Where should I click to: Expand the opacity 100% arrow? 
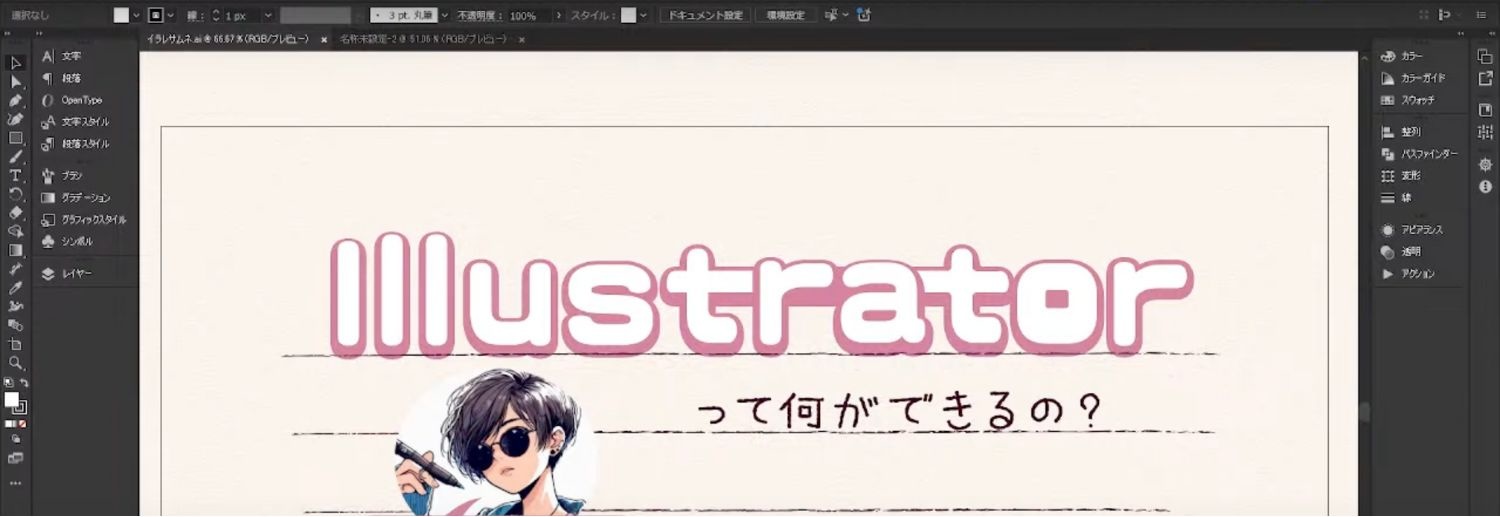click(559, 16)
